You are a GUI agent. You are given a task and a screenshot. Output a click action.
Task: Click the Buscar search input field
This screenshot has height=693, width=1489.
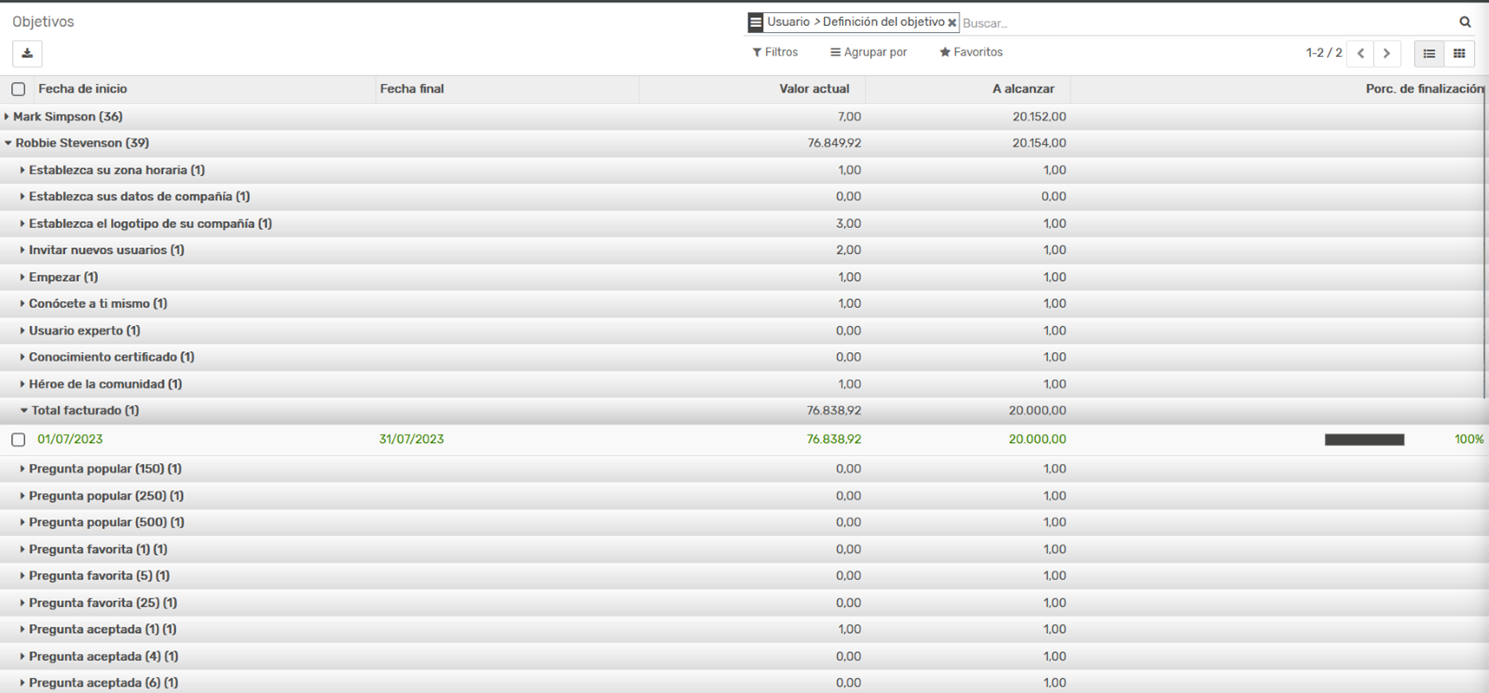pos(1200,23)
